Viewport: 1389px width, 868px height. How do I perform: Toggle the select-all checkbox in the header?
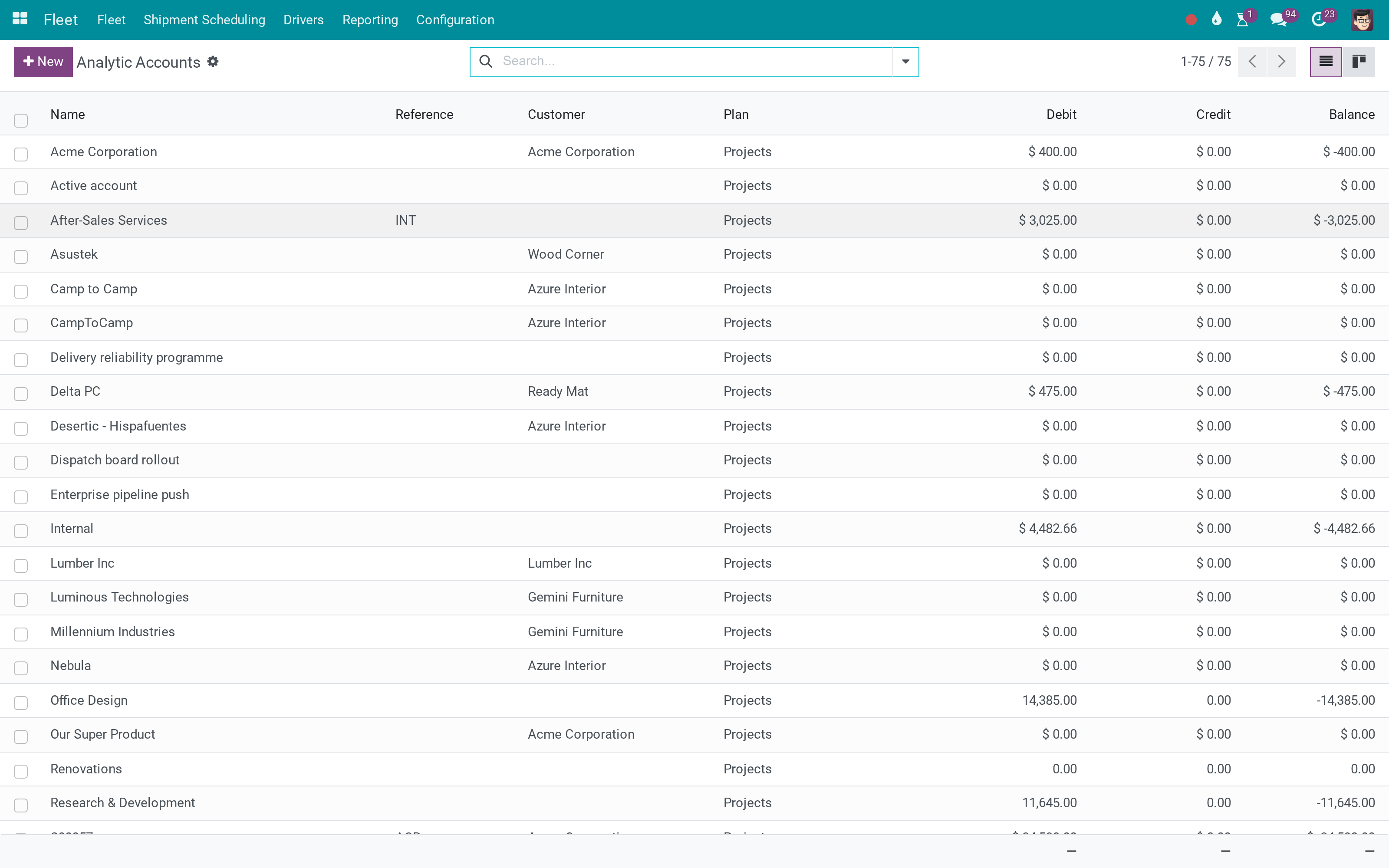coord(21,120)
